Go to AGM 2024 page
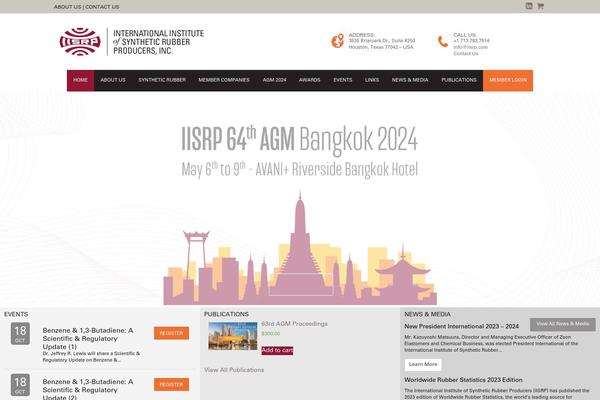 pos(274,80)
